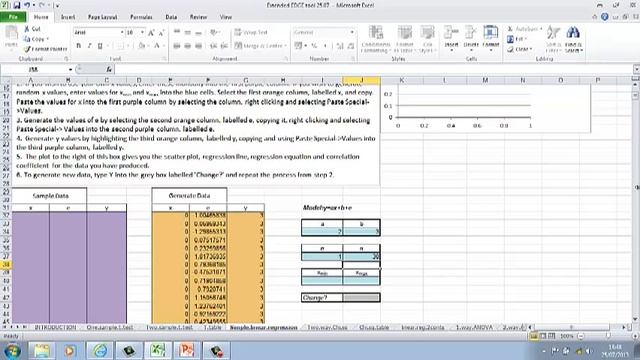Click the Fill Color bucket swatch
Screen dimensions: 640x360
click(141, 46)
